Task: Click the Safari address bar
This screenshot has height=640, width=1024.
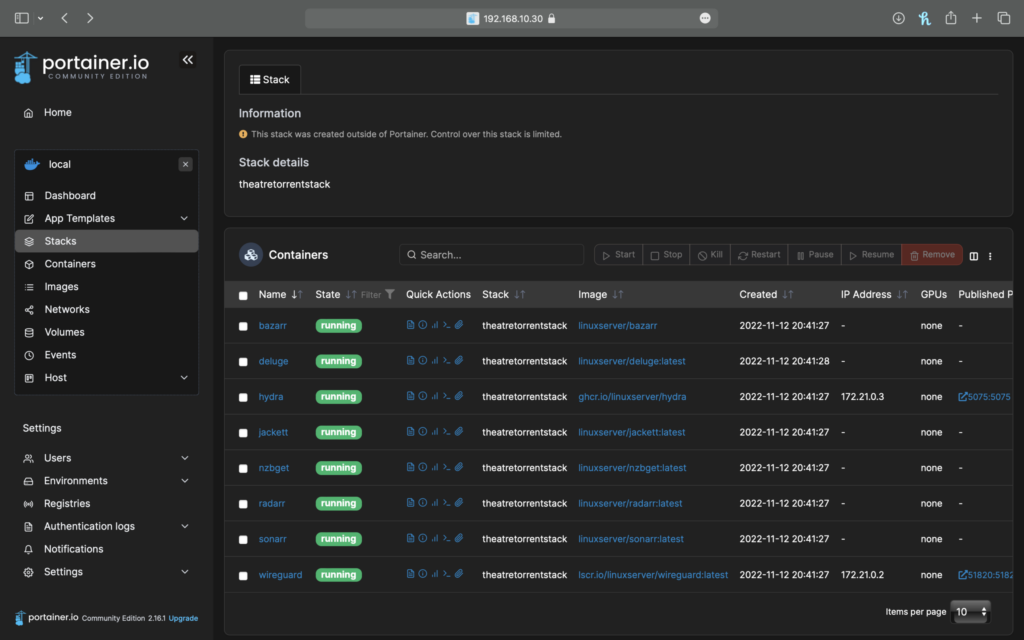Action: pyautogui.click(x=511, y=18)
